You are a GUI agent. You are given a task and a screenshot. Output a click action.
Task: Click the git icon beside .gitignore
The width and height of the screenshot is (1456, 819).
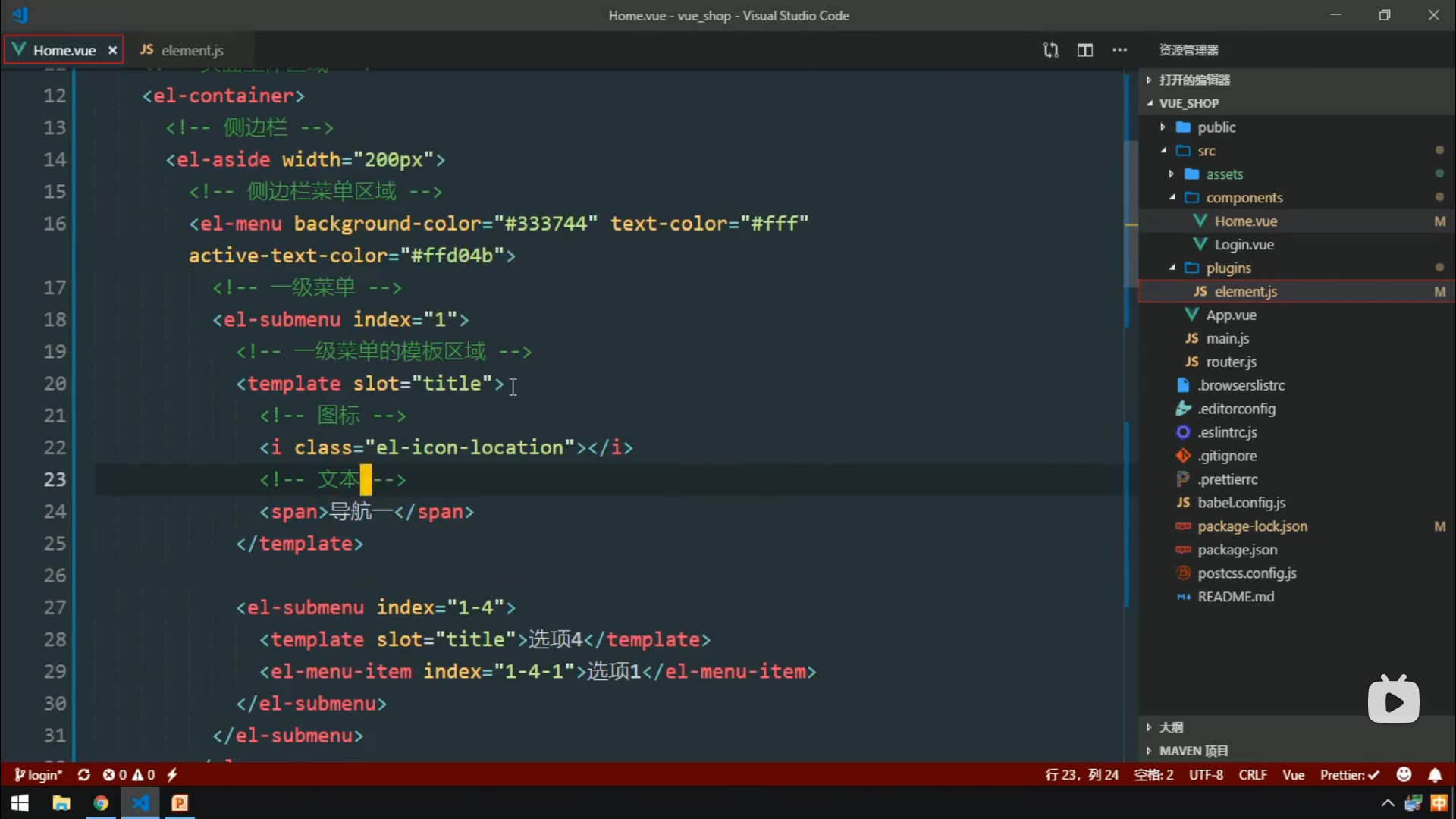click(1183, 456)
